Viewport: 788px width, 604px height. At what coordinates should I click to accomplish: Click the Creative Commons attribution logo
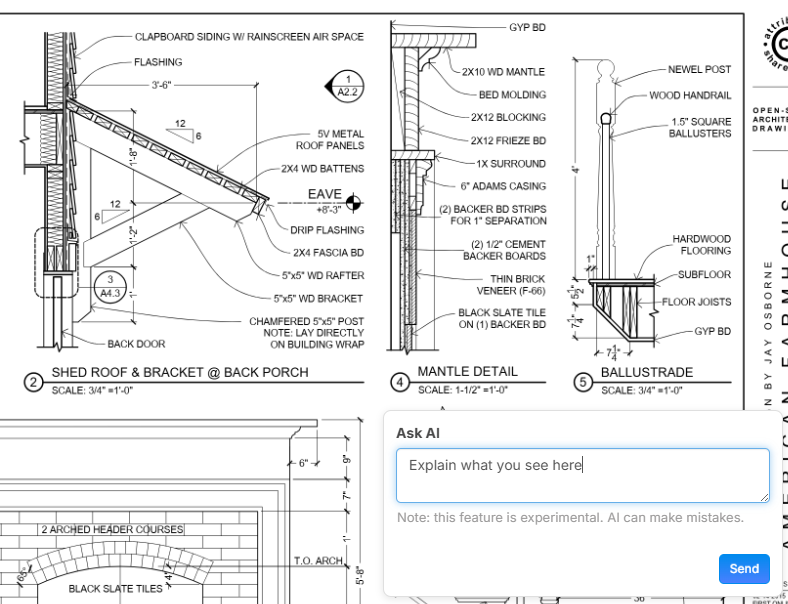tap(776, 40)
